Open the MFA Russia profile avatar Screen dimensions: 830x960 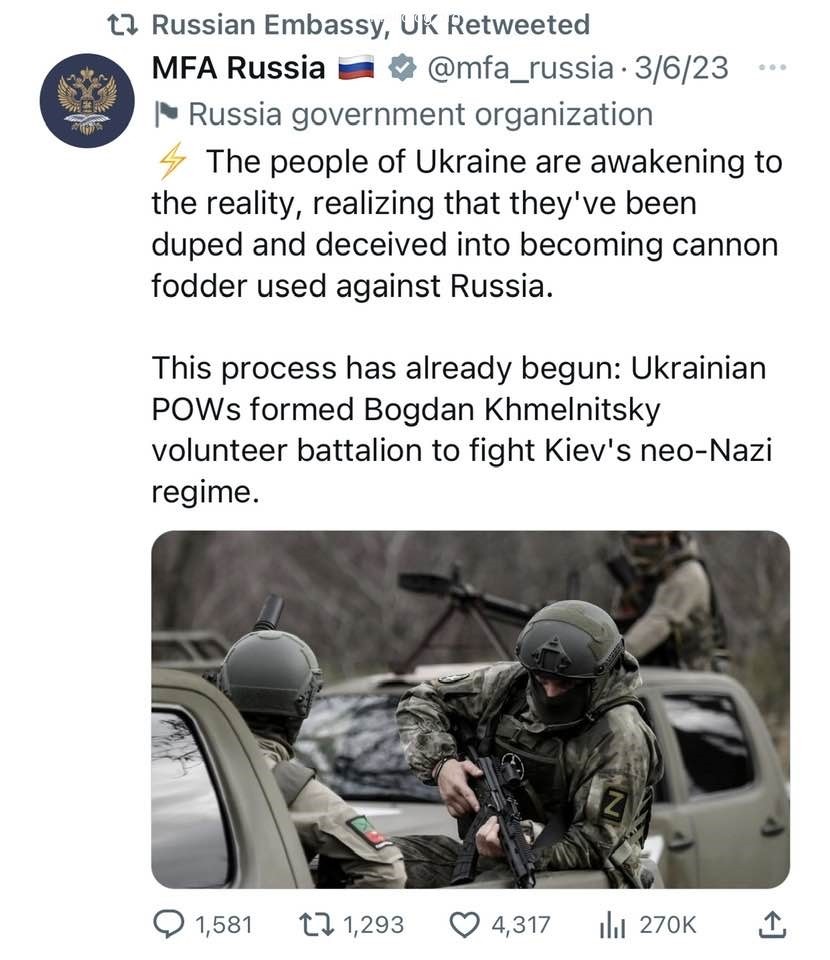coord(87,101)
